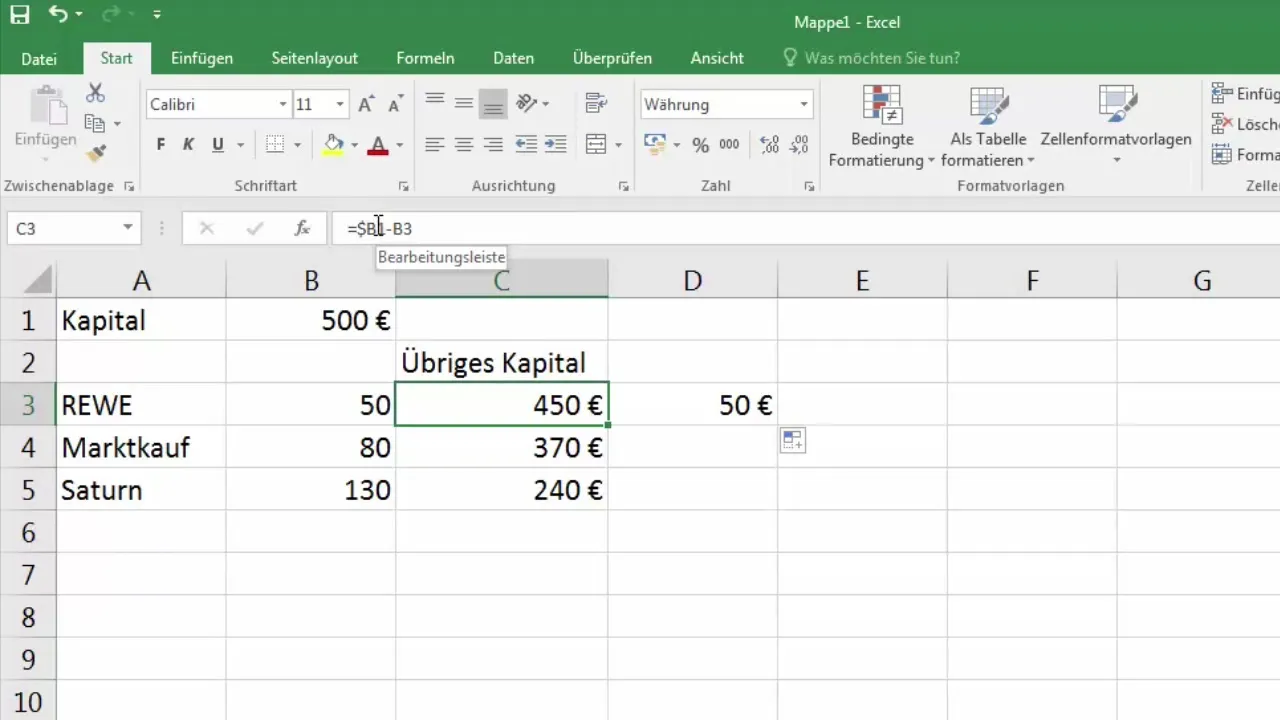Cancel formula entry with X button
The image size is (1280, 720).
(x=207, y=228)
